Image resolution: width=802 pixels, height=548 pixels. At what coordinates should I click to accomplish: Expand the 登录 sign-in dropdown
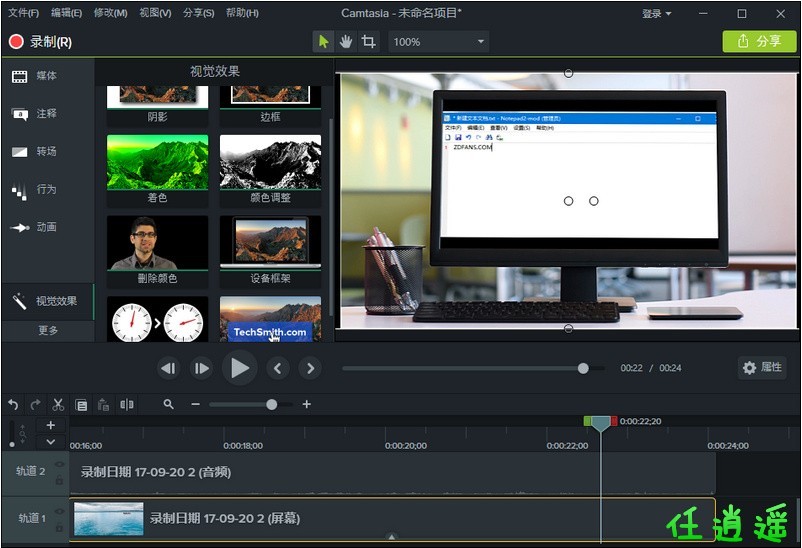point(657,14)
